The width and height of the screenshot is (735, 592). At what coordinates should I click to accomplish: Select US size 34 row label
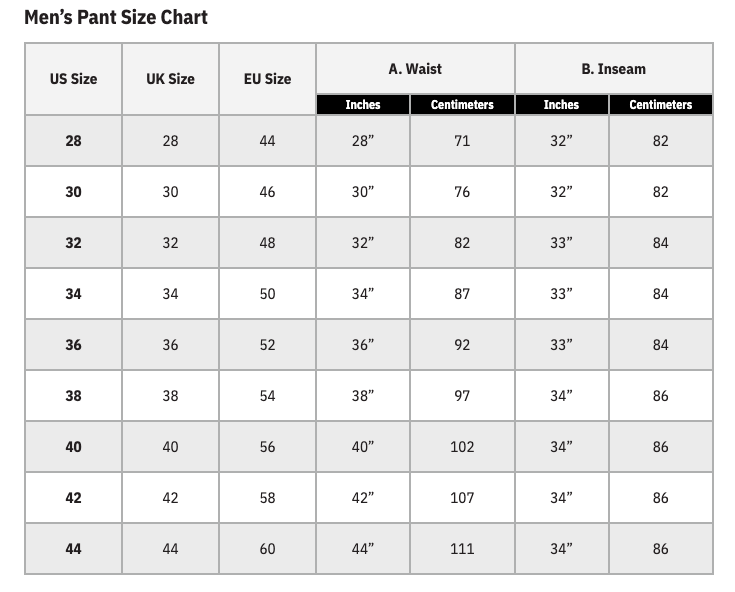74,294
